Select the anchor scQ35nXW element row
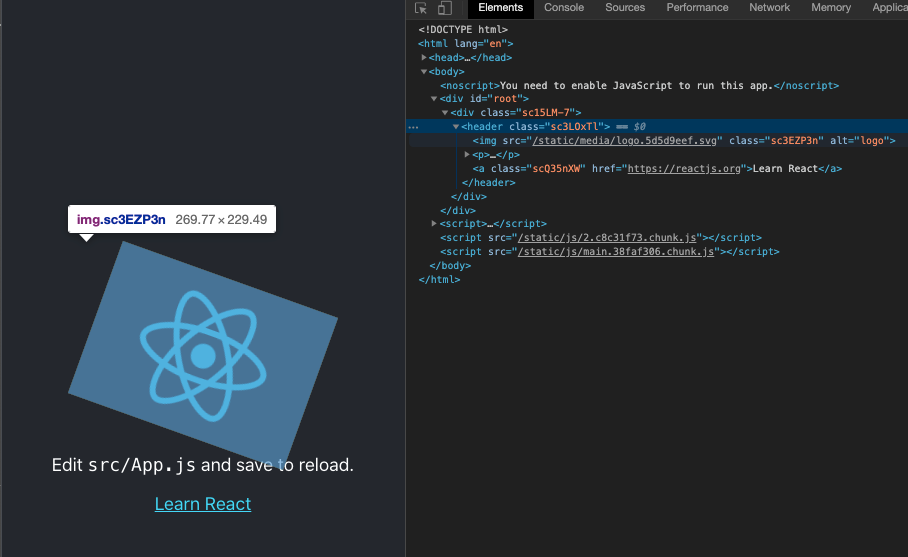908x557 pixels. (657, 168)
